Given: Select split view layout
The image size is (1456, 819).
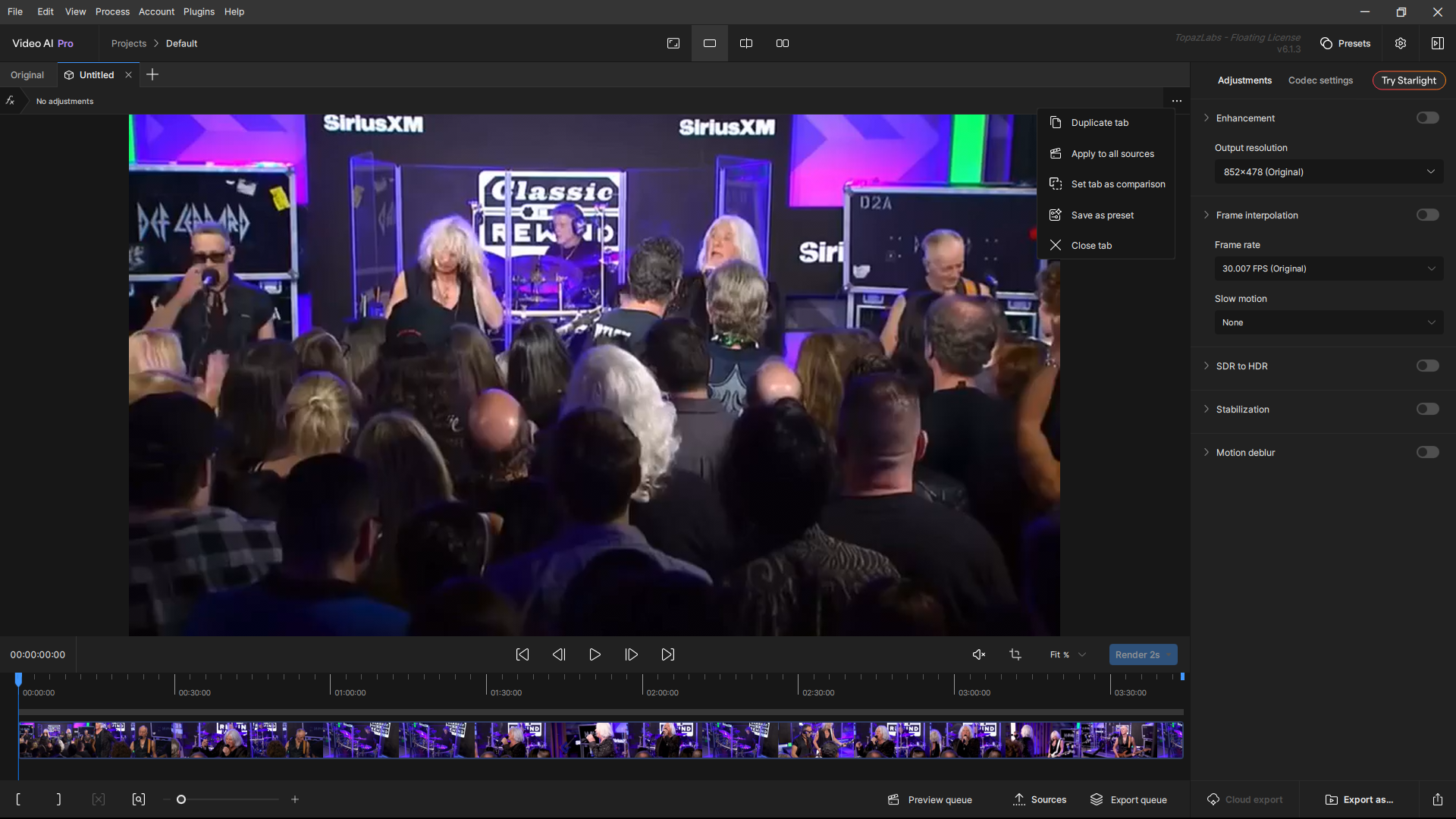Looking at the screenshot, I should pyautogui.click(x=746, y=43).
